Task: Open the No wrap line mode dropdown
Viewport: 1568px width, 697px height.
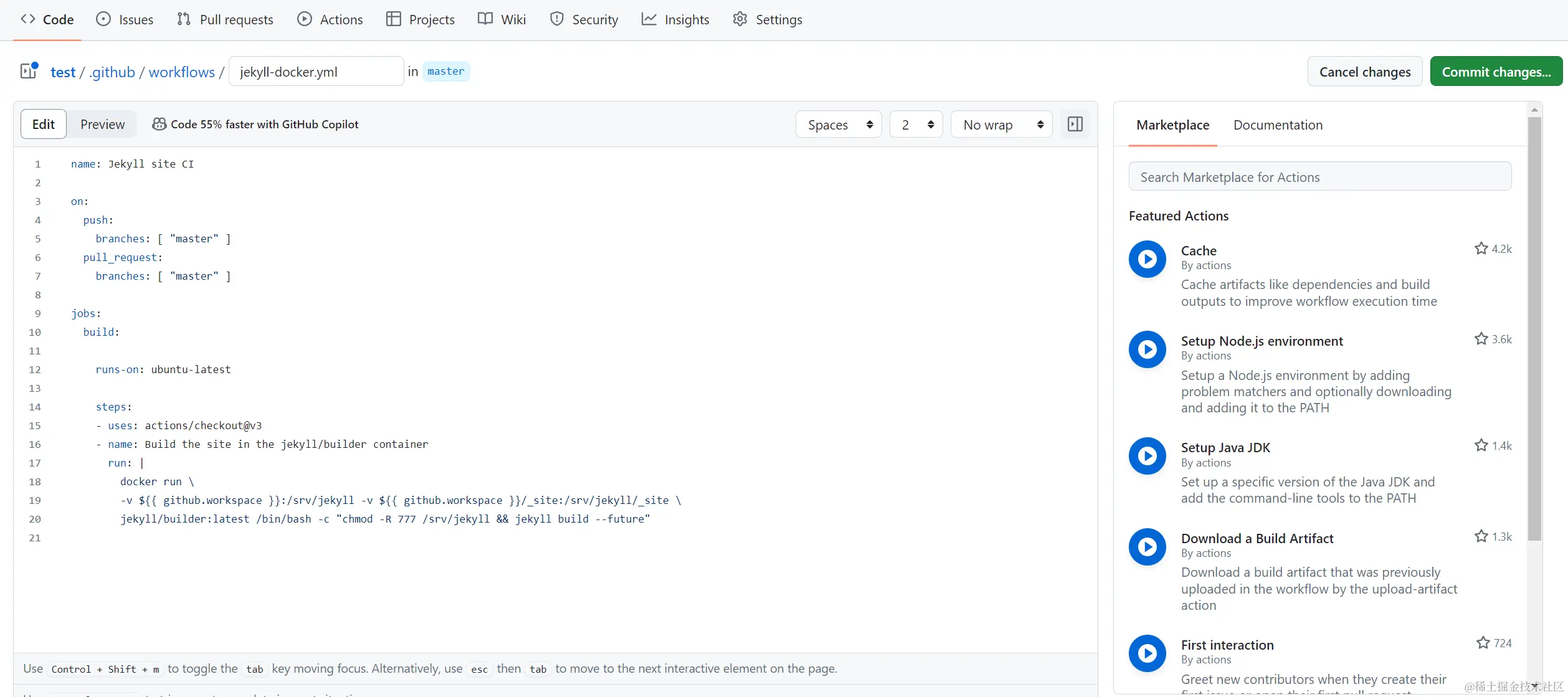Action: [1002, 125]
